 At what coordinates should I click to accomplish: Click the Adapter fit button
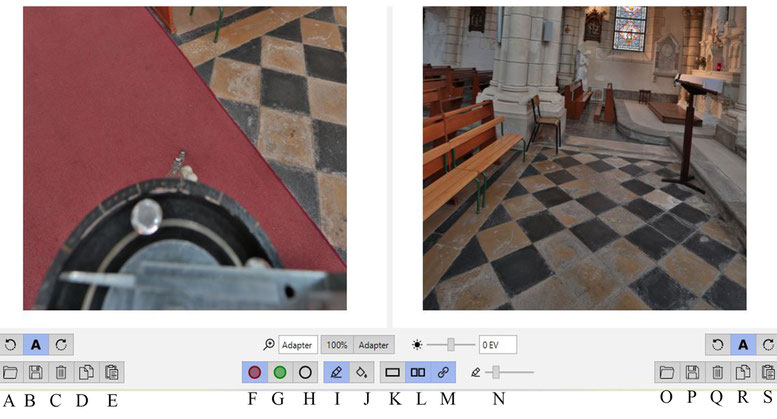click(x=374, y=345)
